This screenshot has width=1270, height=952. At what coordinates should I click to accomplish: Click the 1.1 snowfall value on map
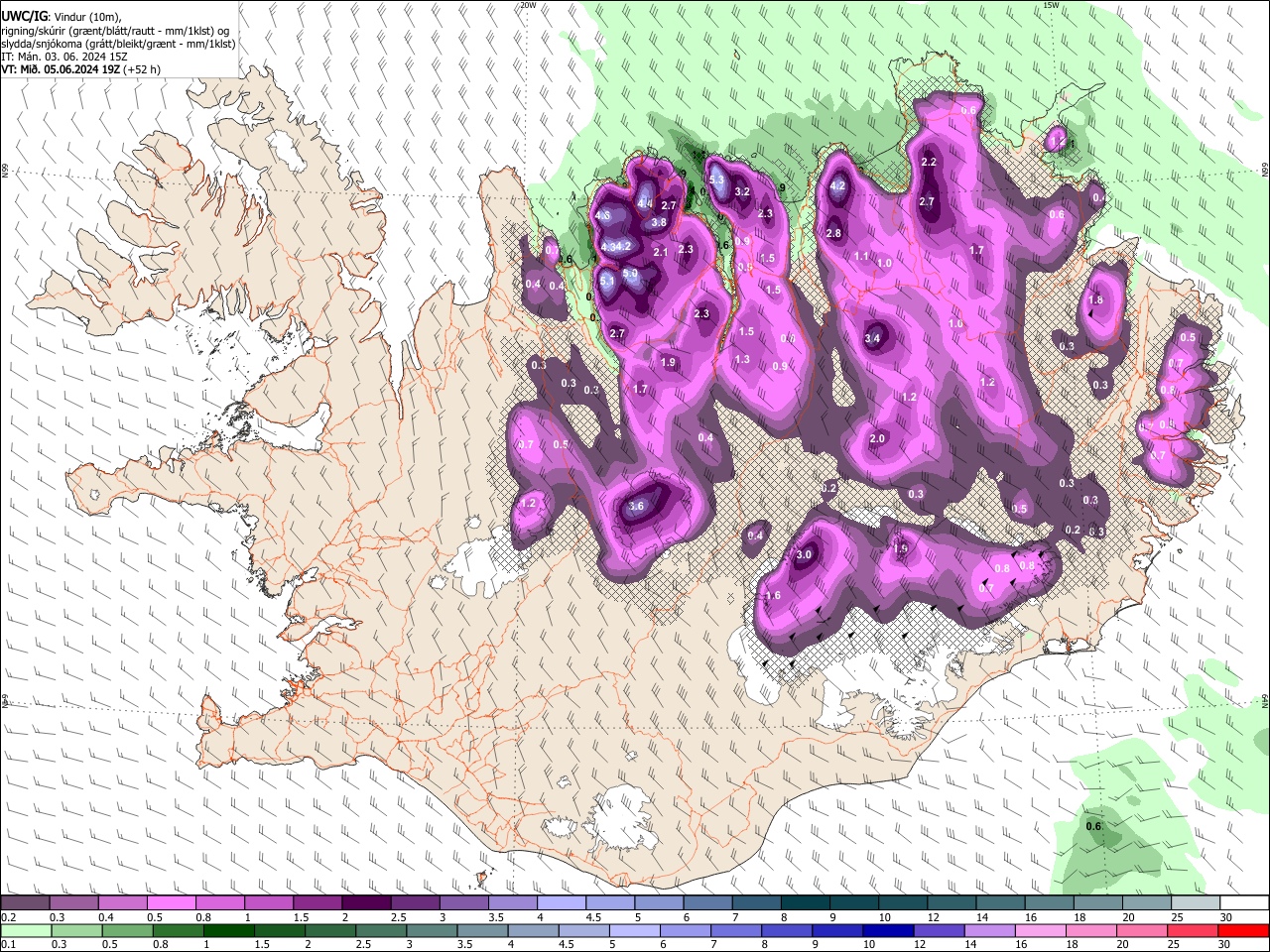[861, 257]
